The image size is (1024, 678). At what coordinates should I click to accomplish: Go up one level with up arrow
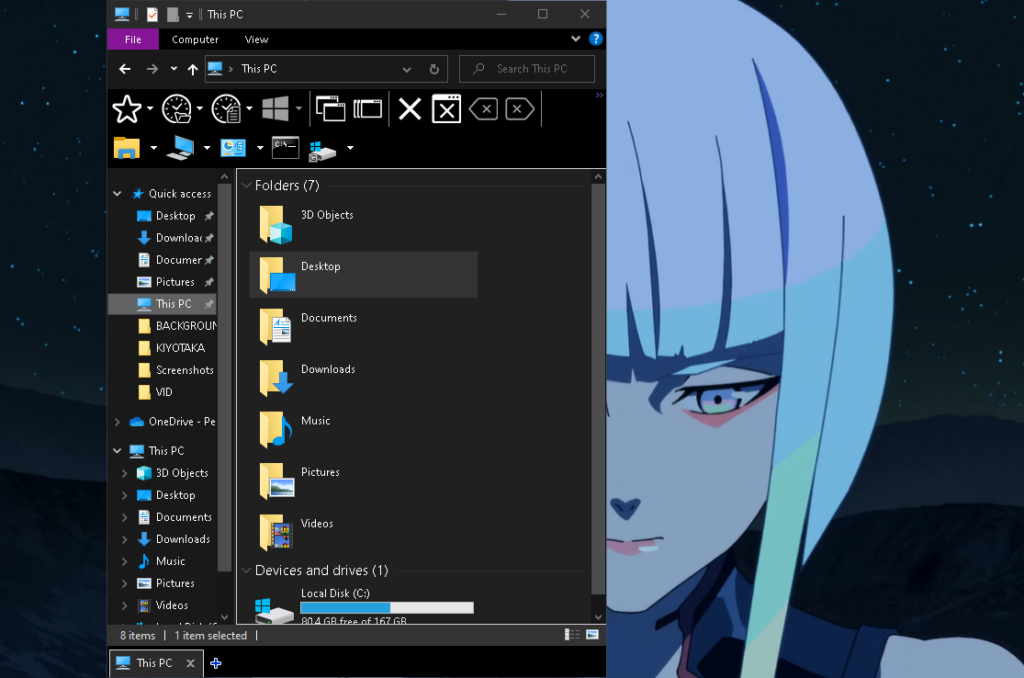(193, 69)
